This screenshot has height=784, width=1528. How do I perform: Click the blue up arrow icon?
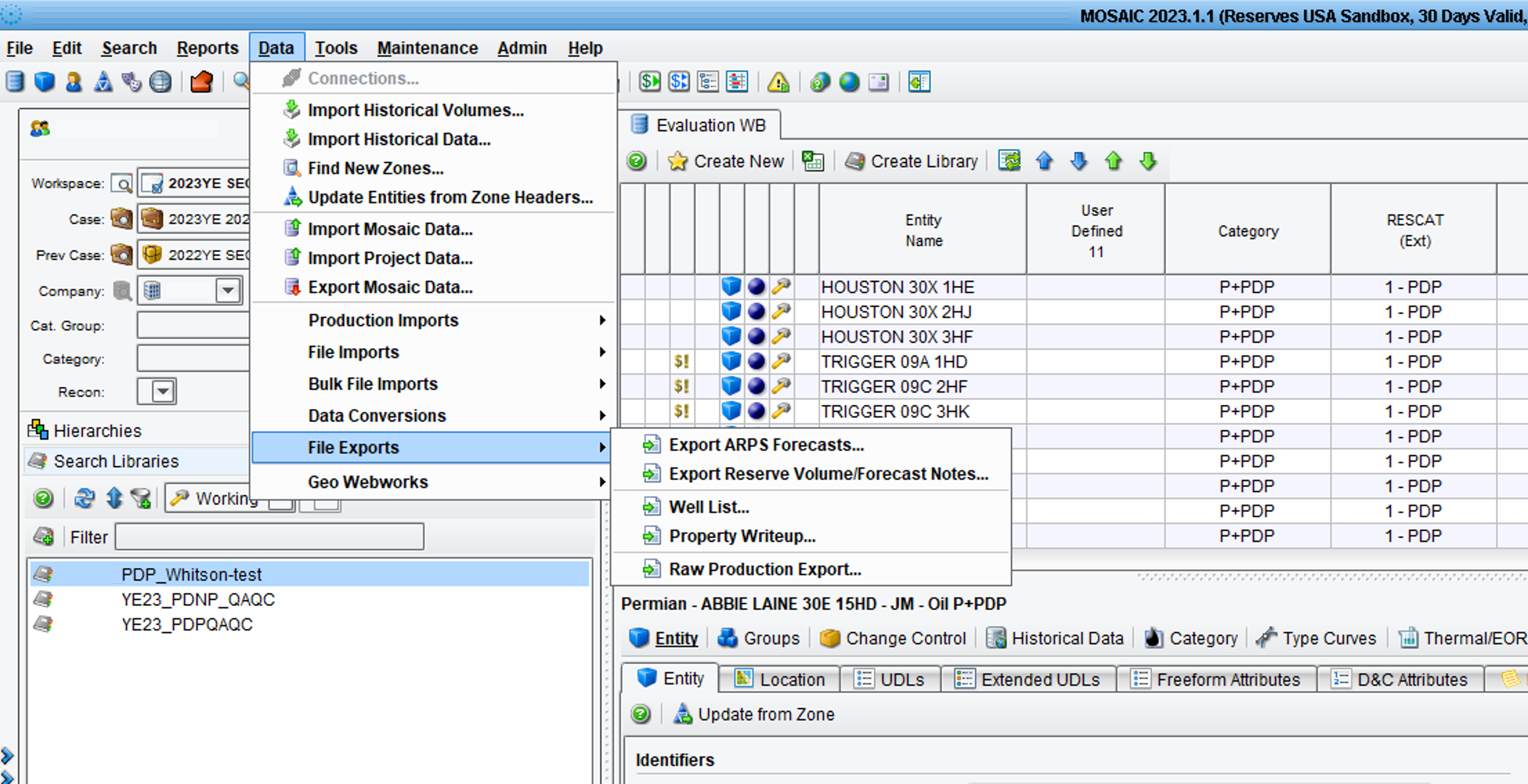pos(1044,161)
